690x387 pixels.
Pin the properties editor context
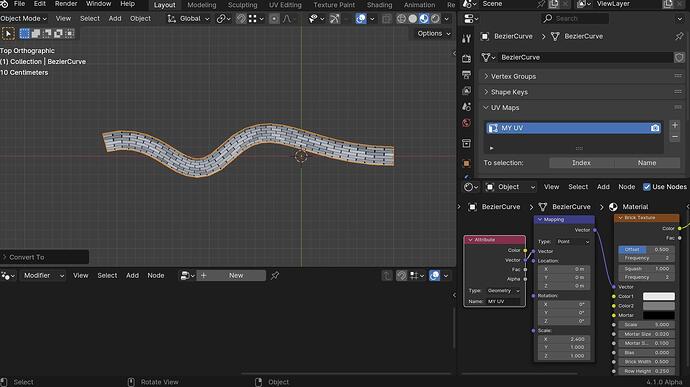pyautogui.click(x=679, y=36)
